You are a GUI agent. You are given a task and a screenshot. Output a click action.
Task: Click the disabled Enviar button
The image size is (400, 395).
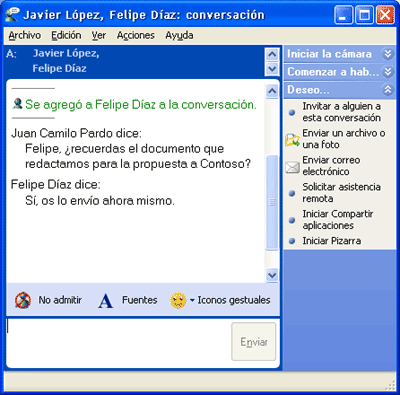(254, 341)
